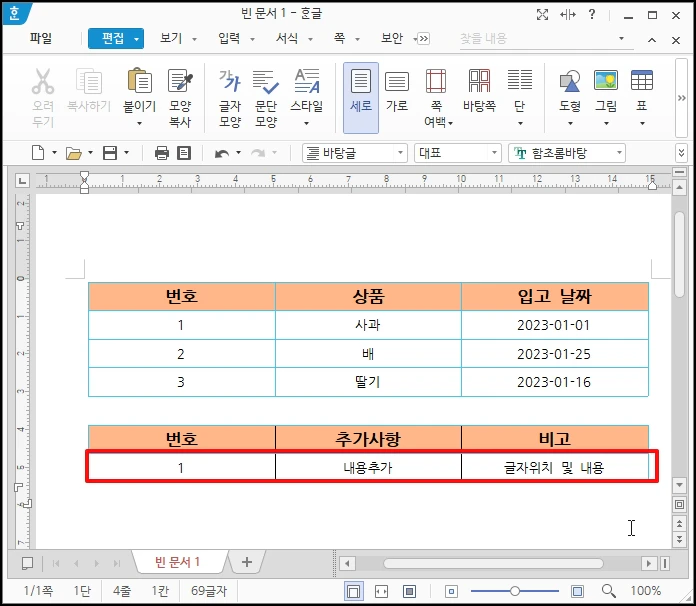Image resolution: width=696 pixels, height=606 pixels.
Task: Click the Print Preview icon
Action: (184, 153)
